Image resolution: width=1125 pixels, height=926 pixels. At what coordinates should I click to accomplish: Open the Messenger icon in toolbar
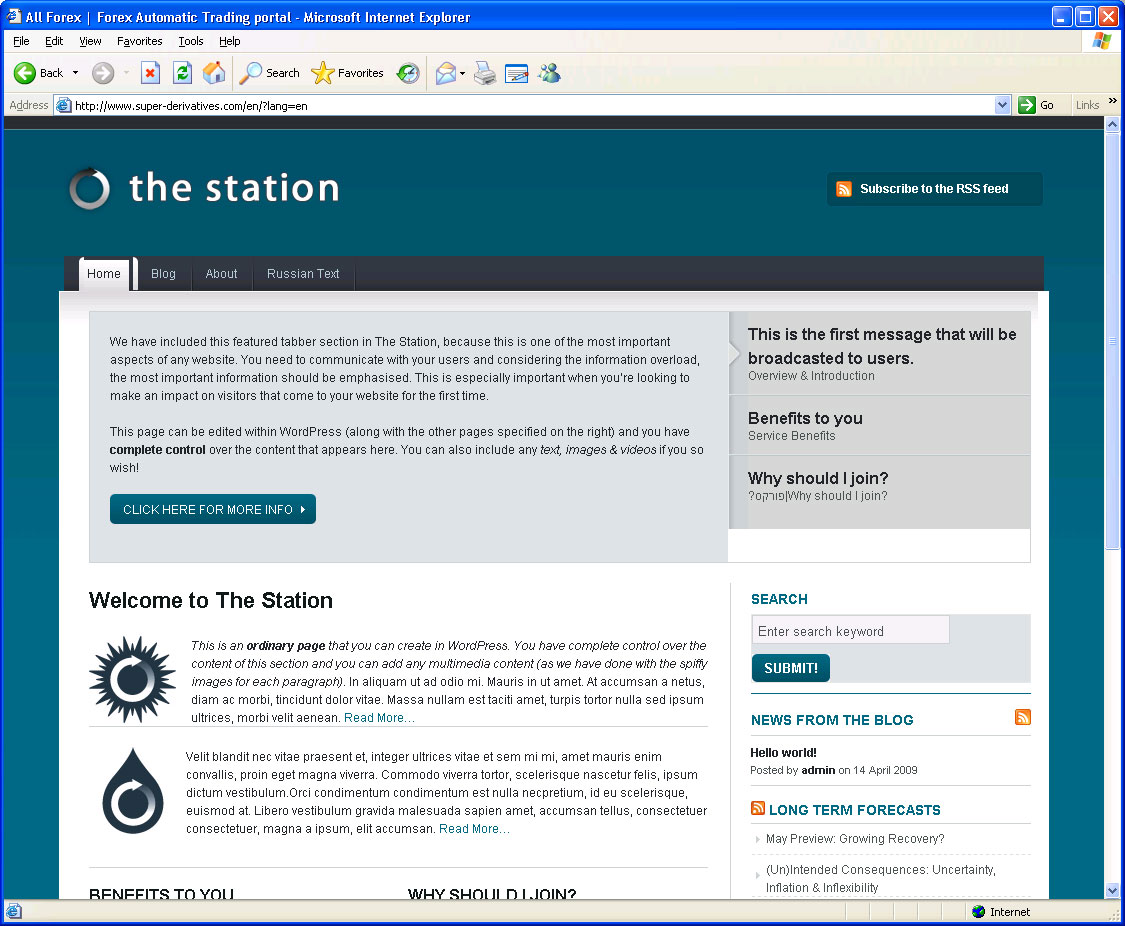[549, 73]
